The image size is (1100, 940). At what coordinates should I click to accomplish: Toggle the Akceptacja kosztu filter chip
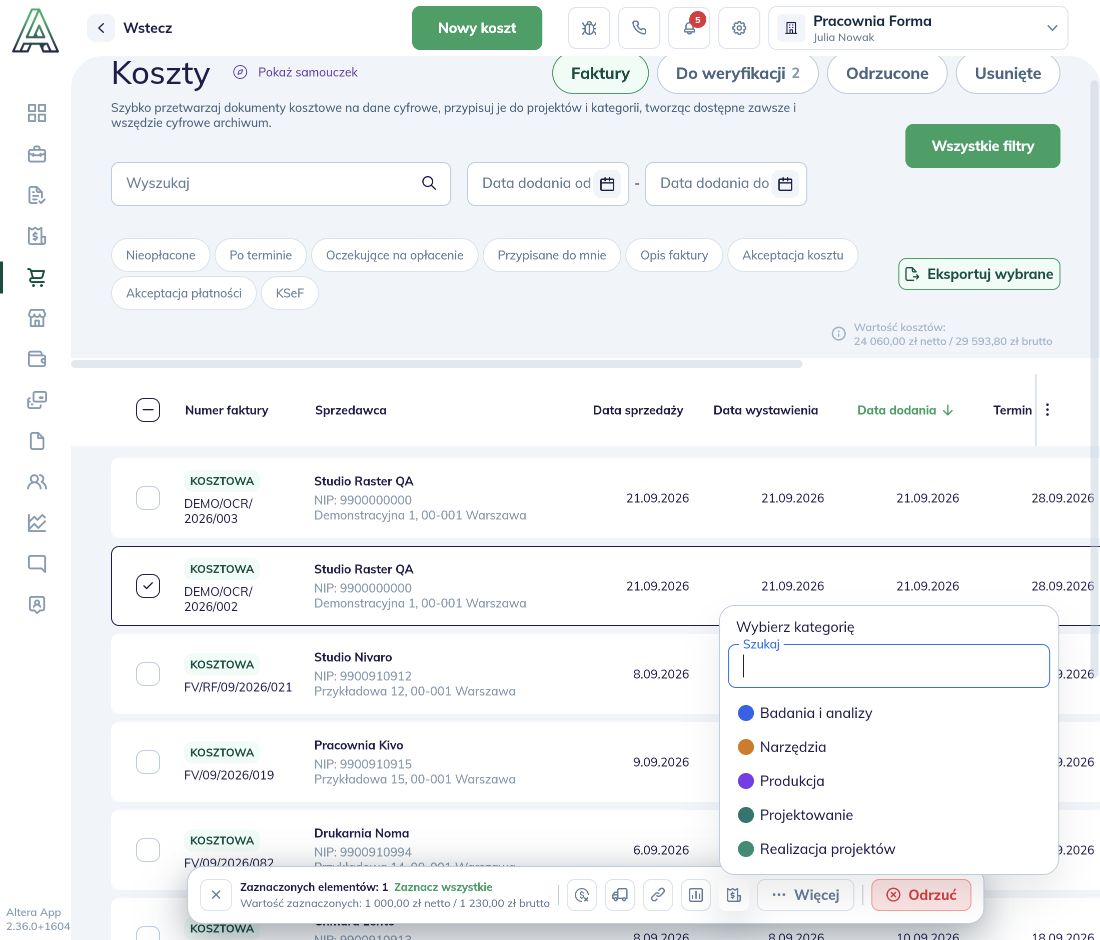(793, 255)
